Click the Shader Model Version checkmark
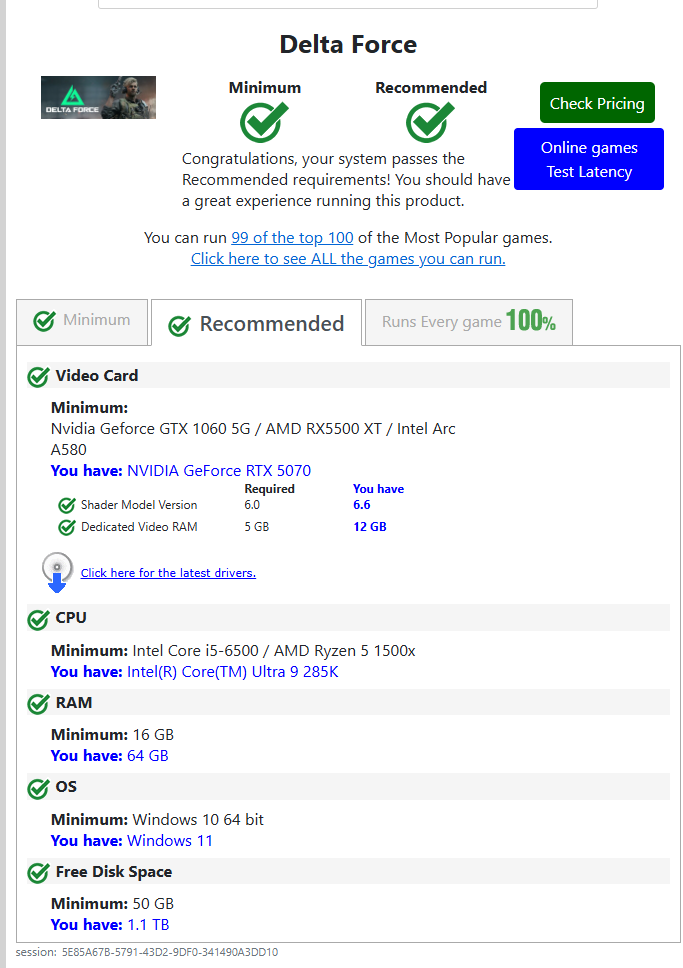This screenshot has height=968, width=683. pos(67,506)
